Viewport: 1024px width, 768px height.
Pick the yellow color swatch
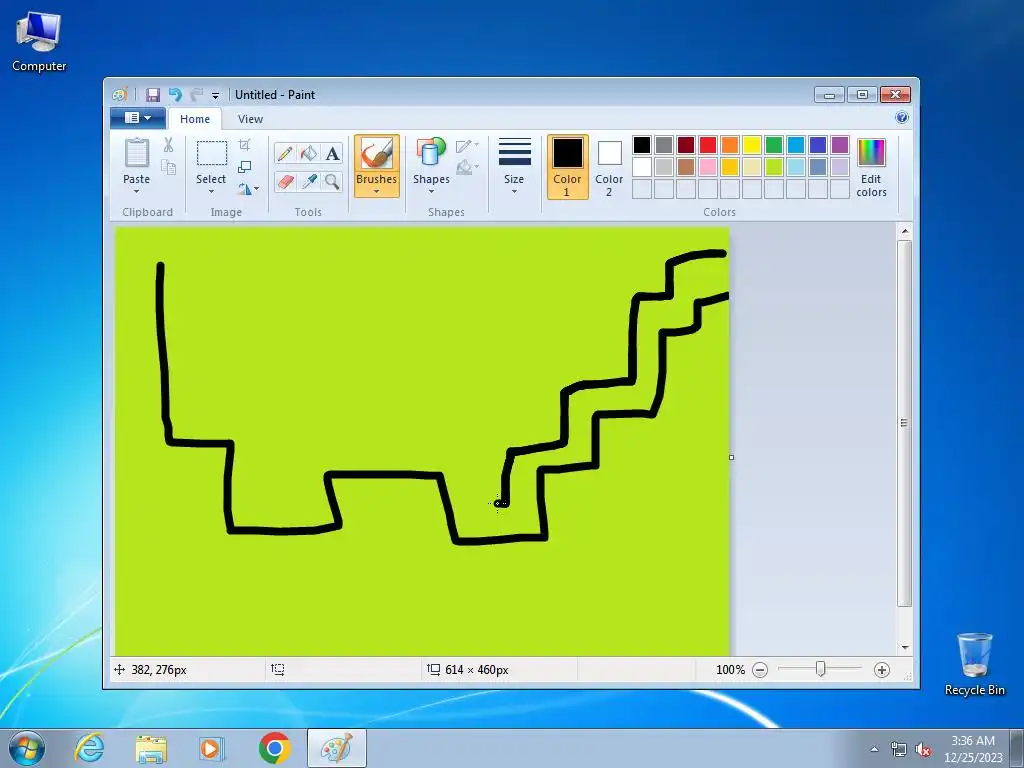pyautogui.click(x=752, y=145)
